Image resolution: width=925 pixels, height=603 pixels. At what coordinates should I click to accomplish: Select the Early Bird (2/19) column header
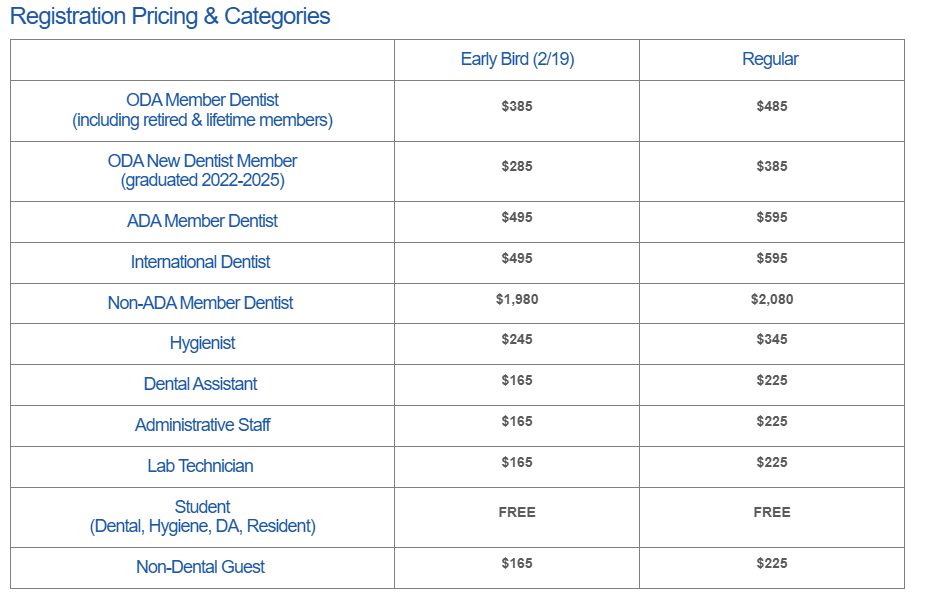(517, 59)
